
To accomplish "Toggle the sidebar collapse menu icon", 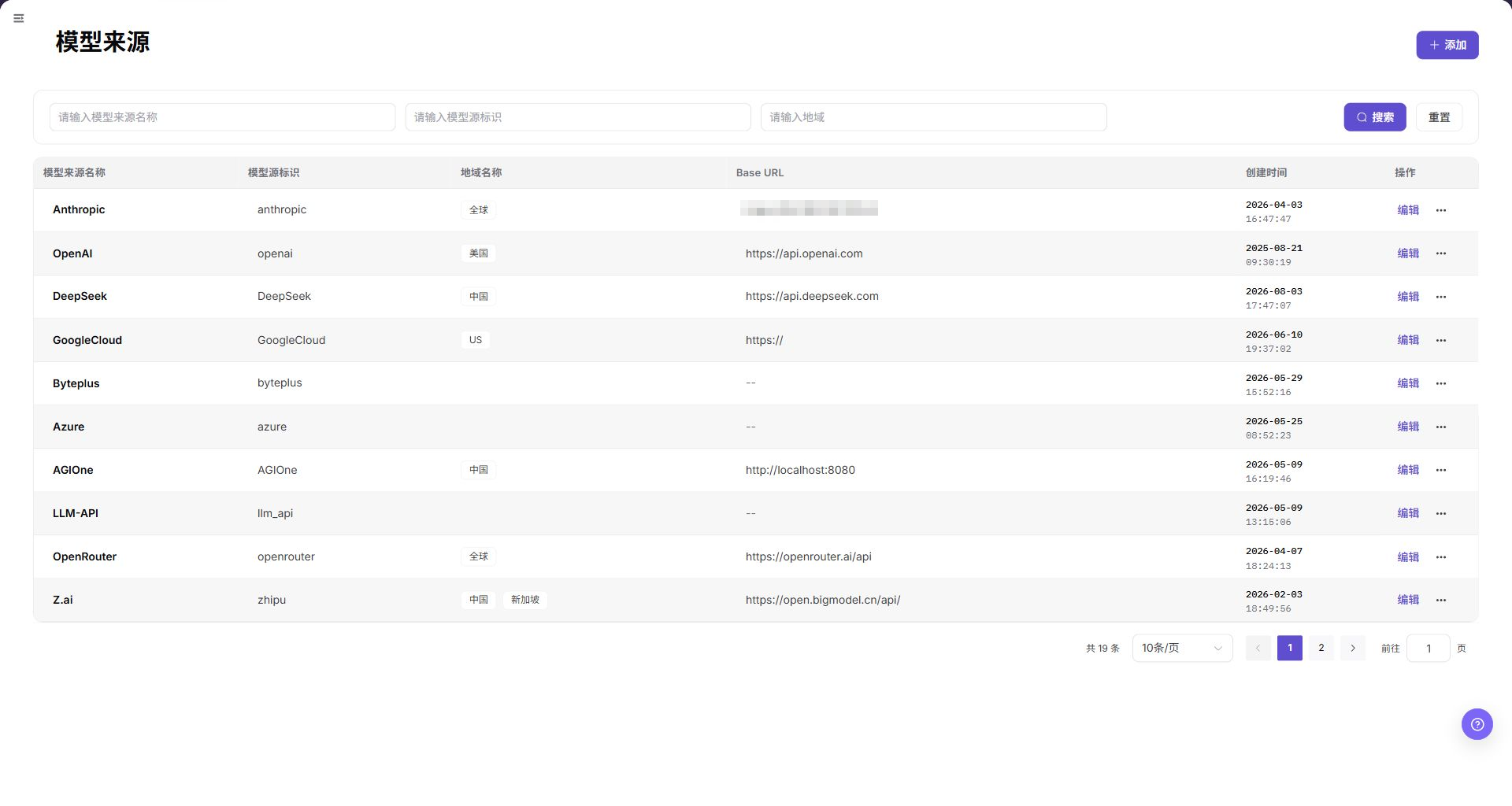I will click(19, 18).
